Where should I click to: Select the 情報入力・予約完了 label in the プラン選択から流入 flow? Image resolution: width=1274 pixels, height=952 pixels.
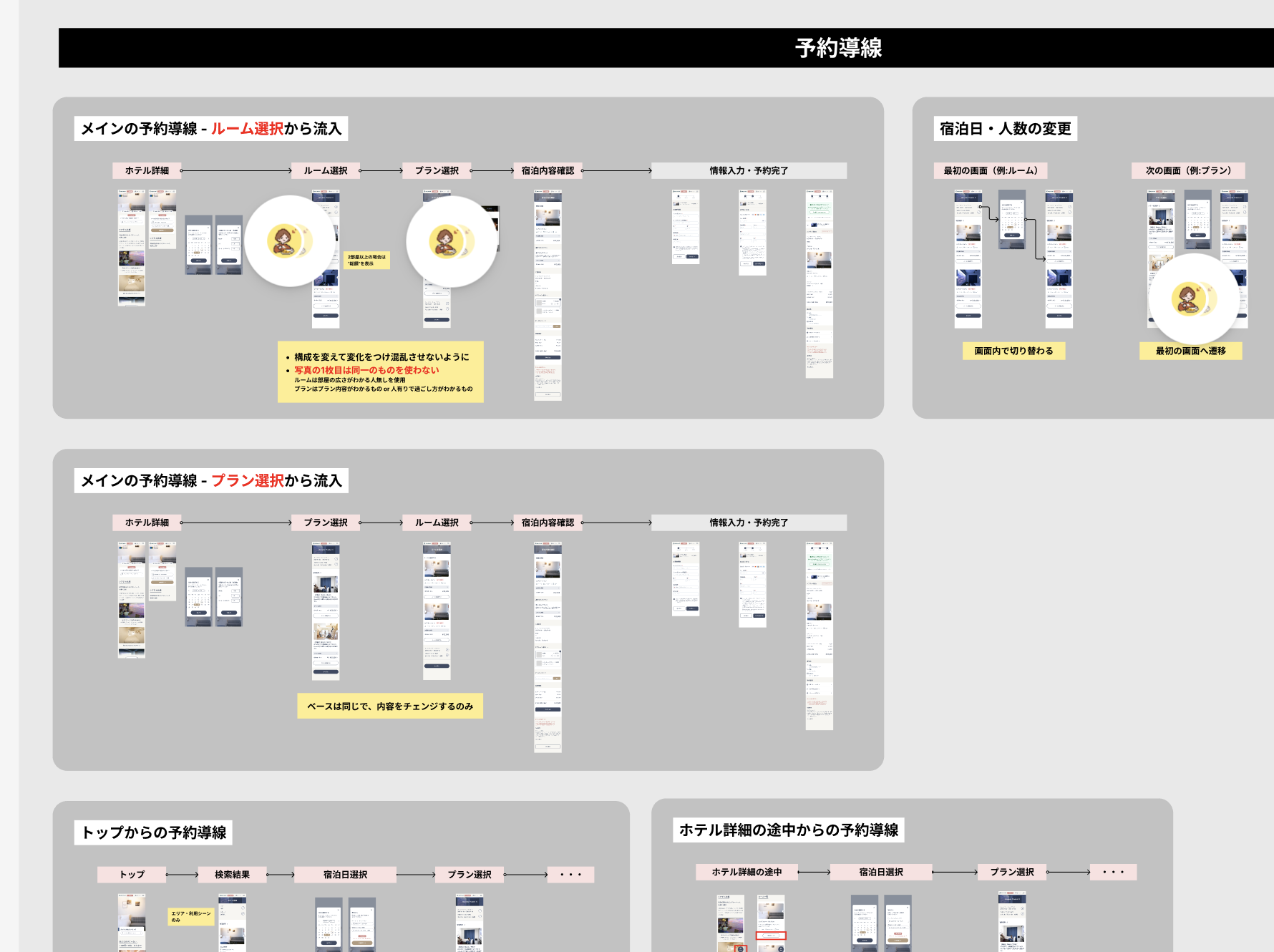tap(749, 523)
